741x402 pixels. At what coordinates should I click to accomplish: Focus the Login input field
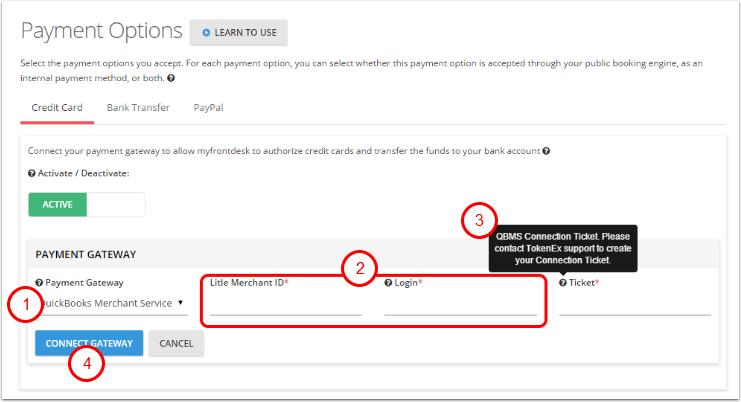(460, 305)
